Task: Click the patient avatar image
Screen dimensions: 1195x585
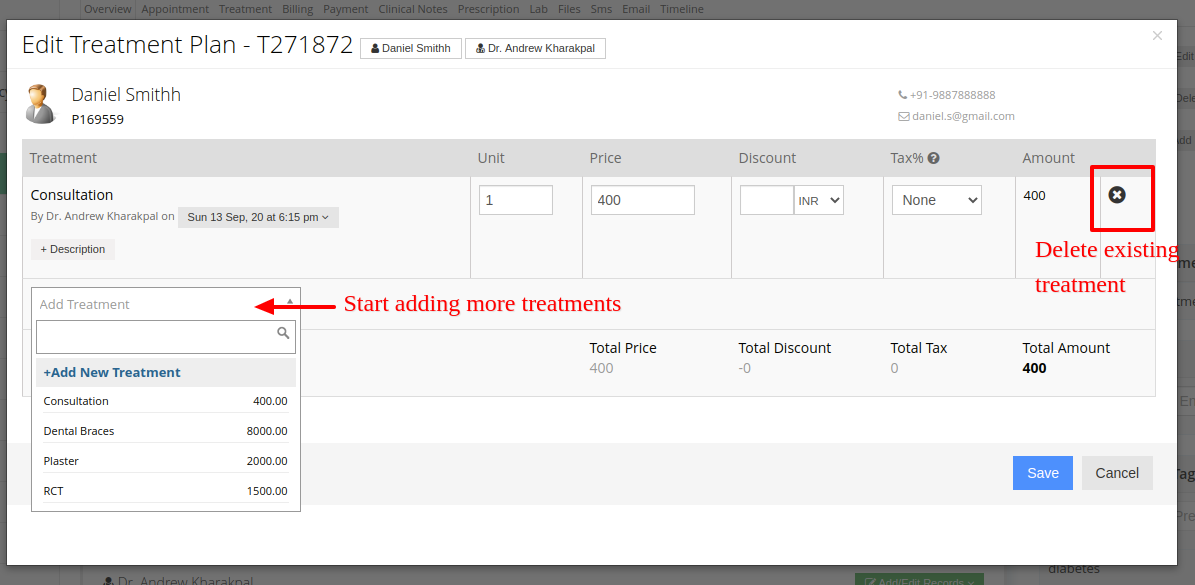Action: (x=40, y=104)
